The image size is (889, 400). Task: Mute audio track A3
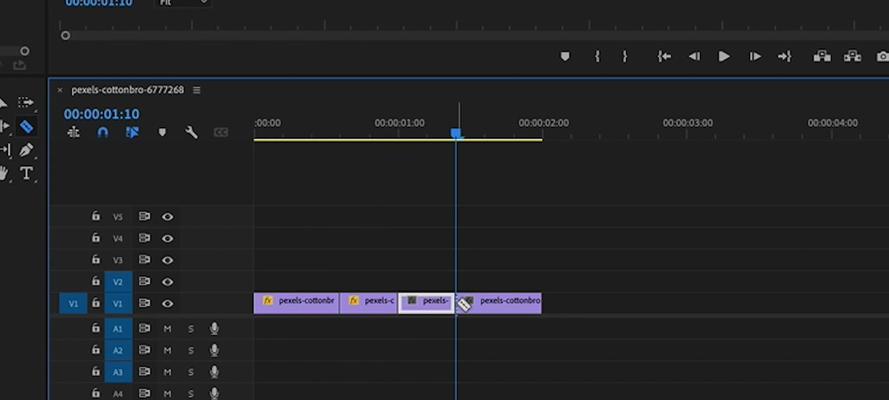pos(167,372)
